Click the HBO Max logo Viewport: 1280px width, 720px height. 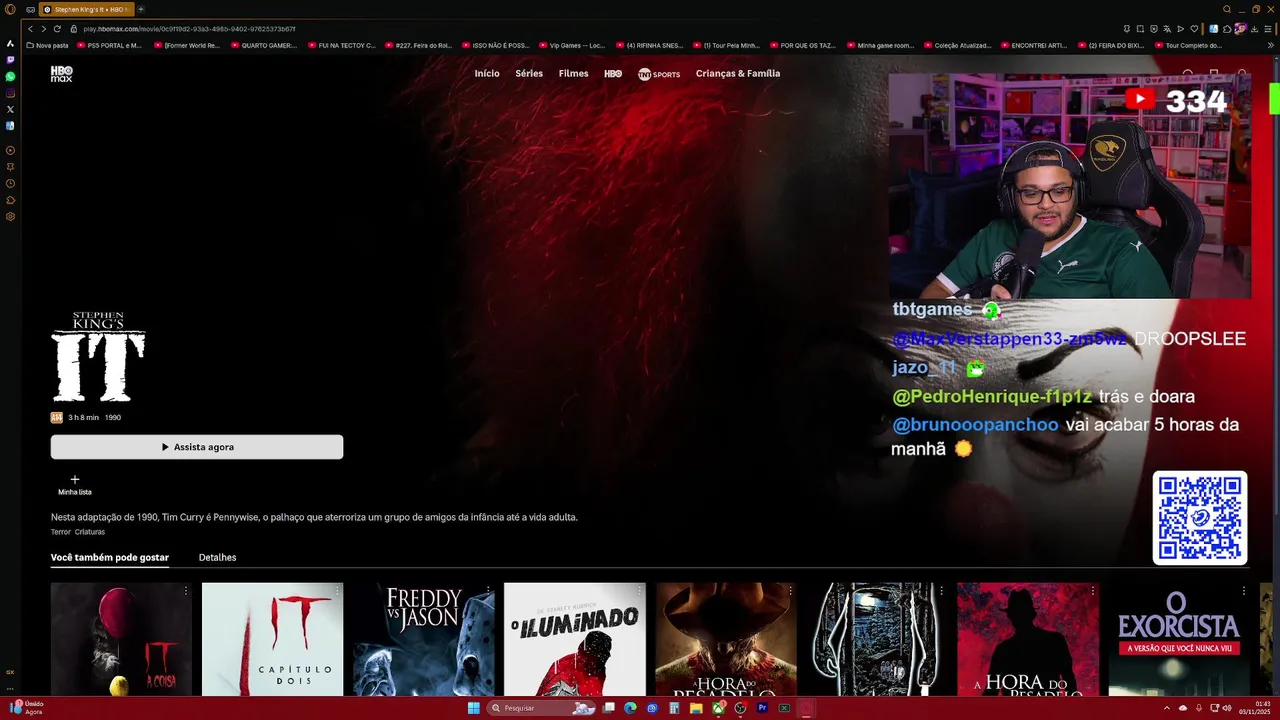pyautogui.click(x=62, y=73)
